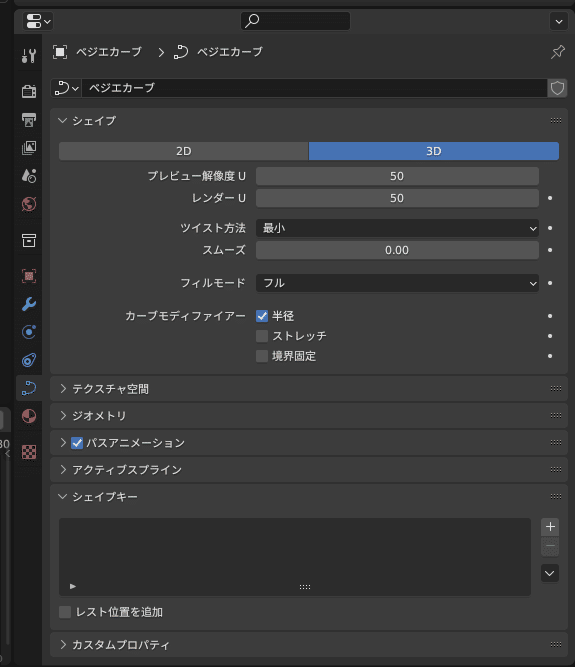
Task: Switch the curve shape to 2D
Action: coord(184,151)
